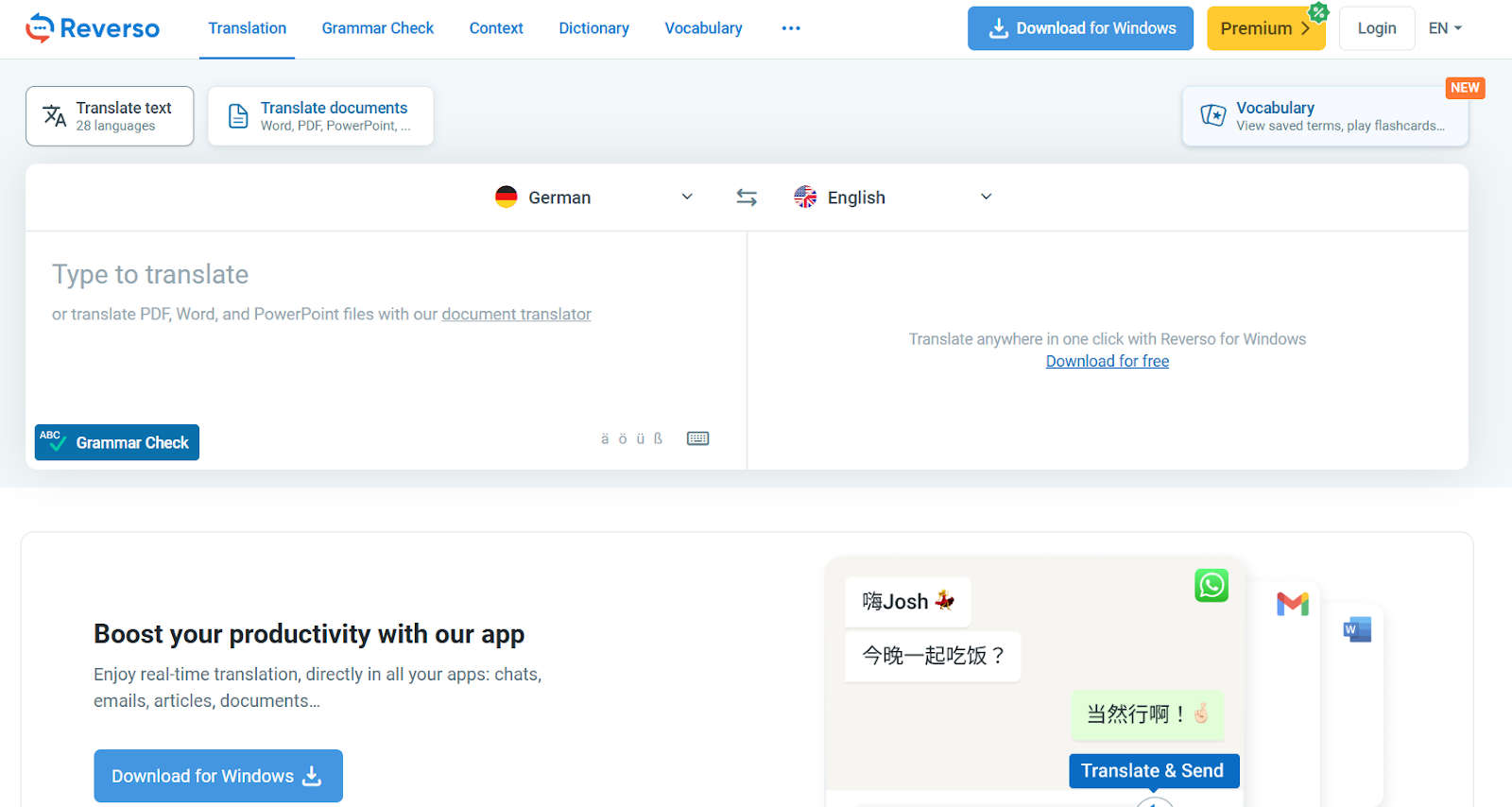The image size is (1512, 807).
Task: Click the Download for free link
Action: (x=1108, y=361)
